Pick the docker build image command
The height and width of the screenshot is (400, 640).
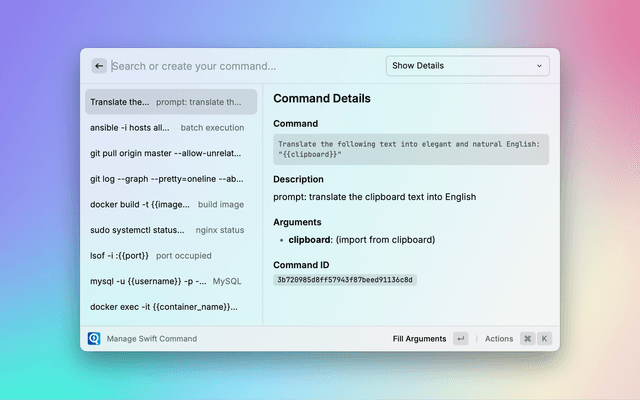[x=168, y=204]
